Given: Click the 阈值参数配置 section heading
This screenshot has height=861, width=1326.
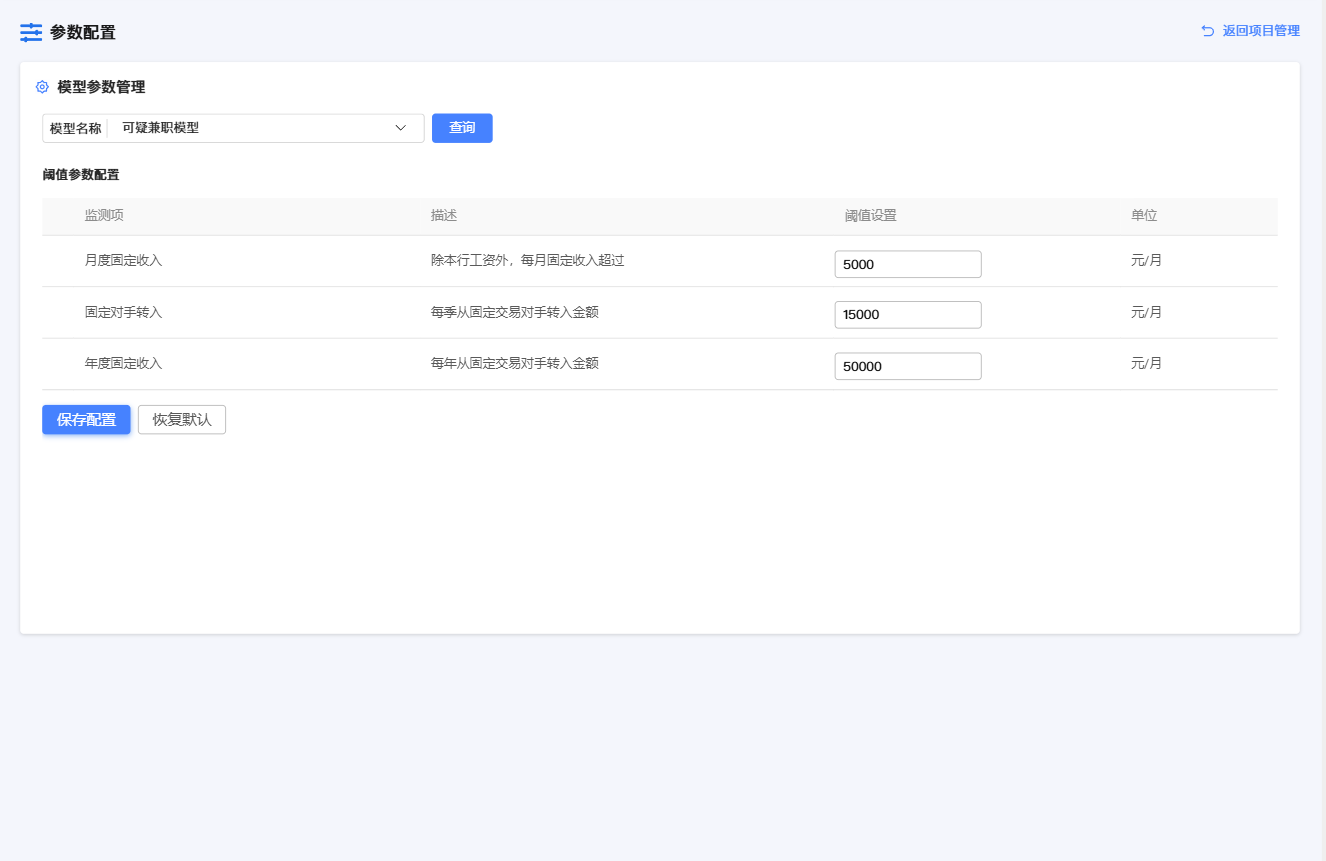Looking at the screenshot, I should point(81,175).
